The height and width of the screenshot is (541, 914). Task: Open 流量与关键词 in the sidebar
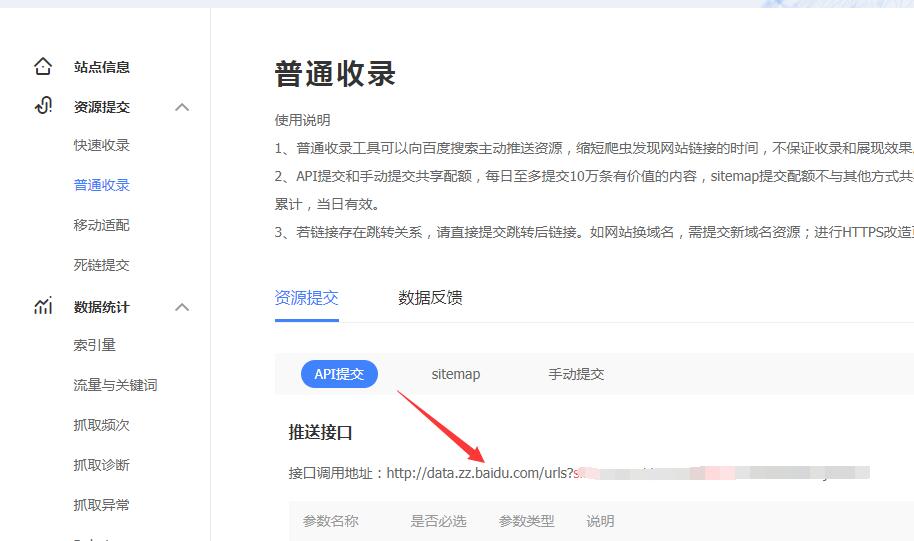coord(115,385)
